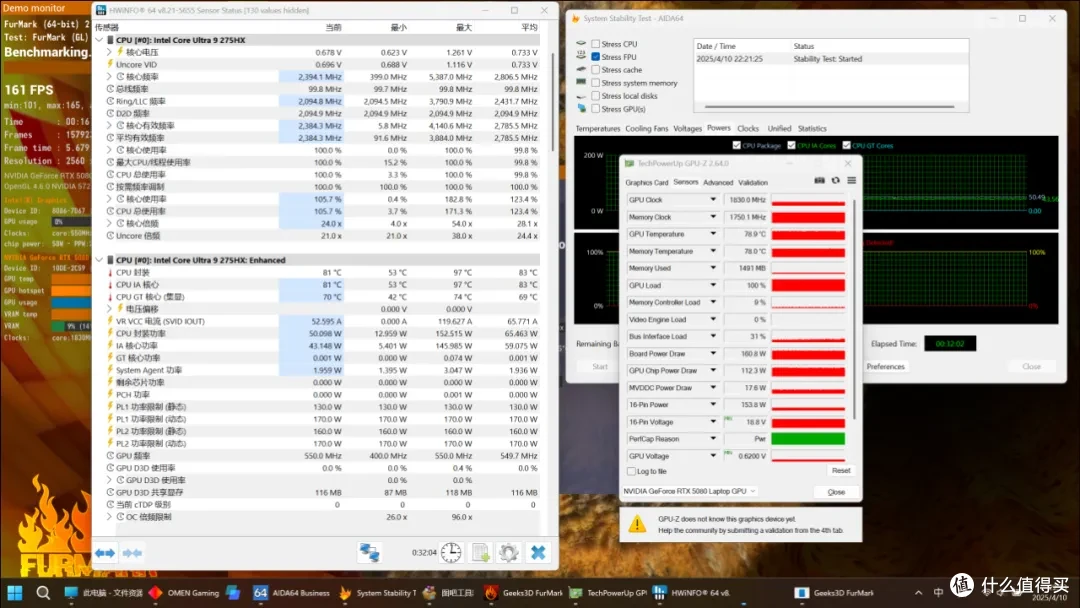Enable Stress cache checkbox
The width and height of the screenshot is (1080, 608).
coord(596,70)
